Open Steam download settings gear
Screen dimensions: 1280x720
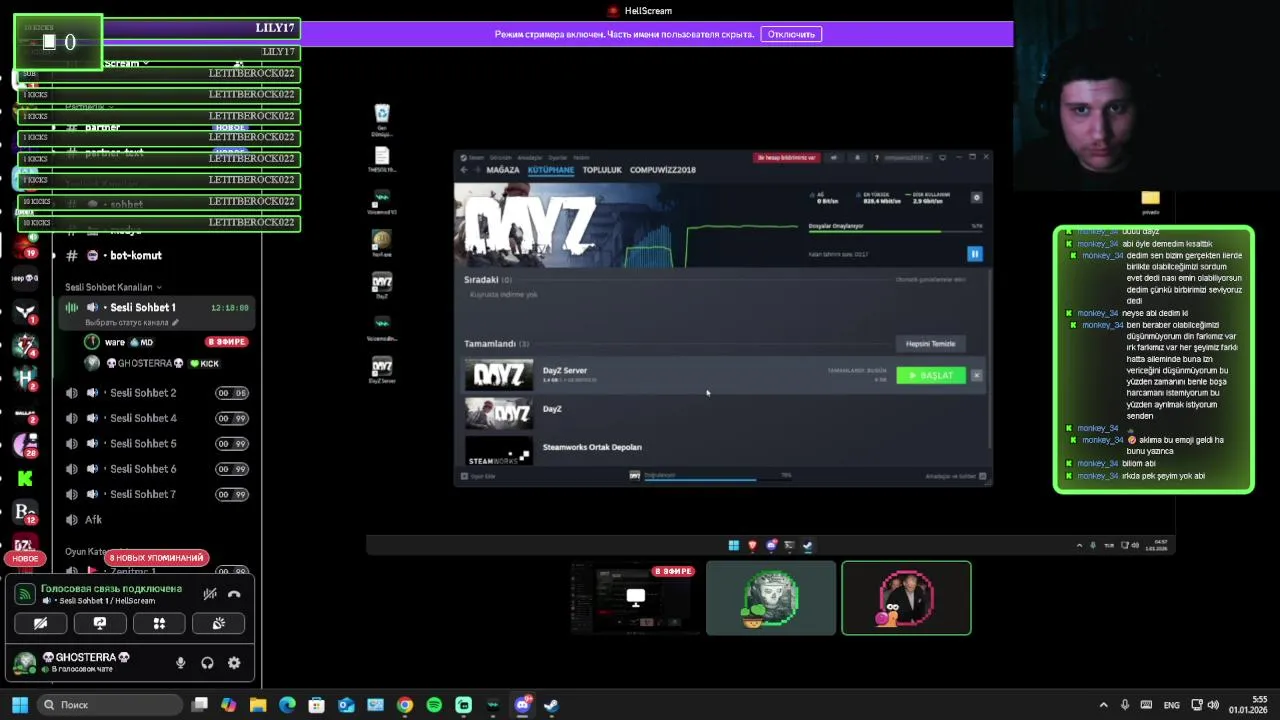[x=977, y=198]
